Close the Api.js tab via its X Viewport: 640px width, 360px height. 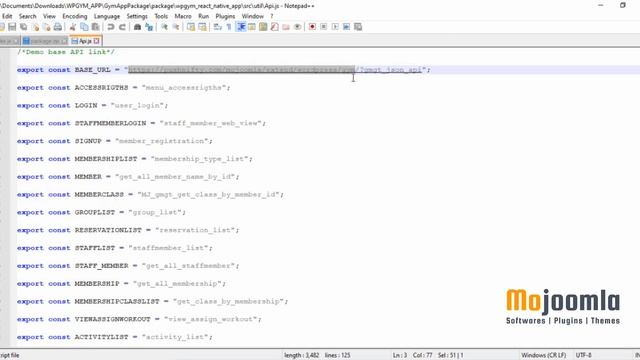pyautogui.click(x=96, y=41)
